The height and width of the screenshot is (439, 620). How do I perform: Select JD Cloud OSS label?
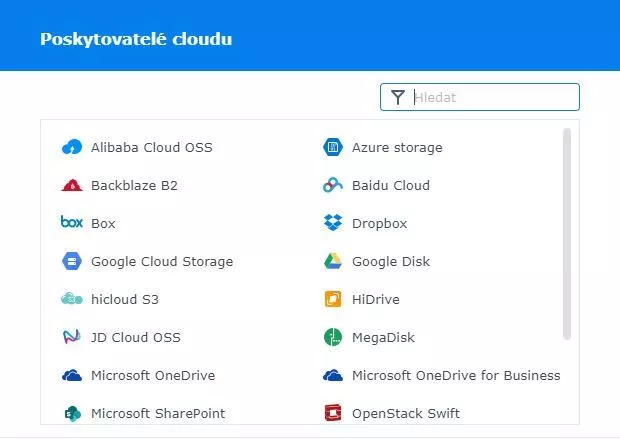pyautogui.click(x=136, y=337)
